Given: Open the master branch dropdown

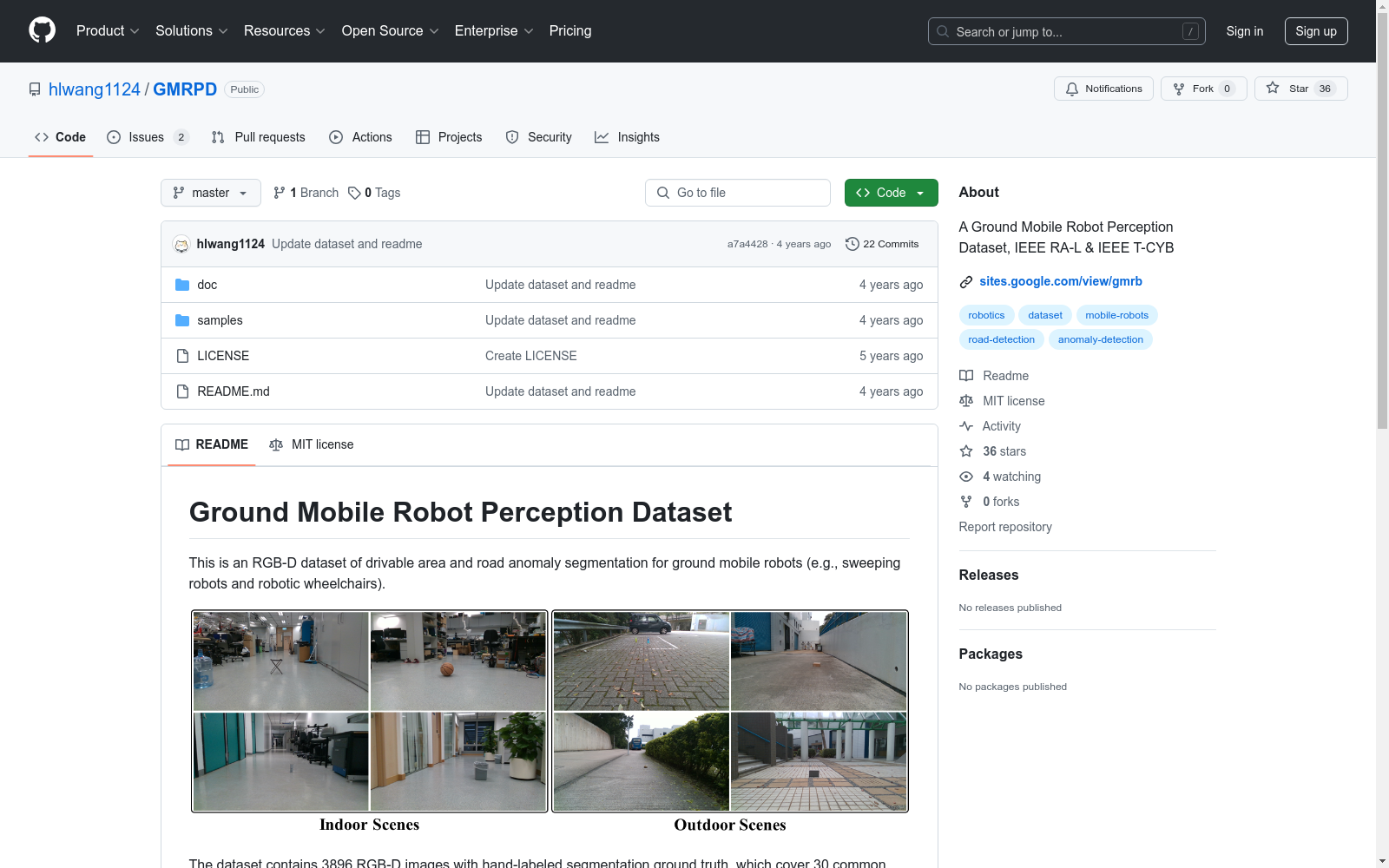Looking at the screenshot, I should tap(210, 193).
